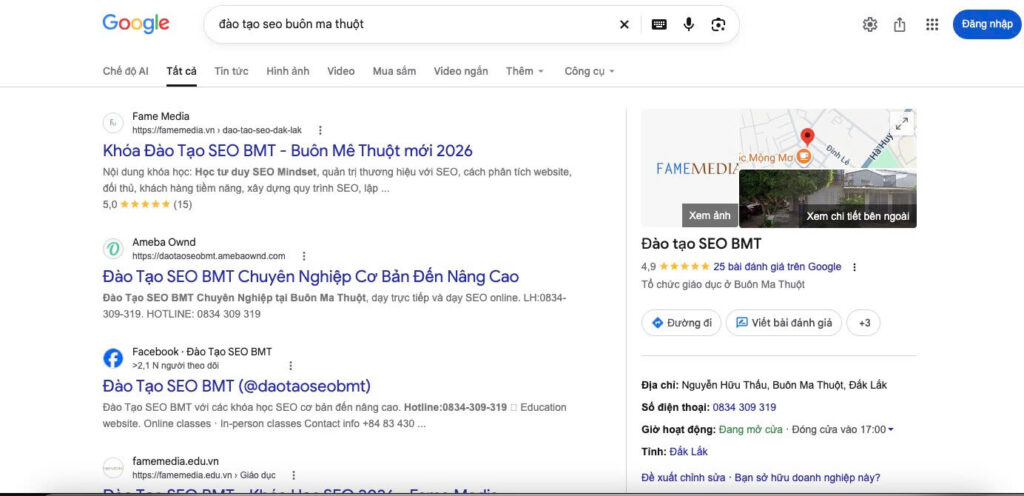1024x496 pixels.
Task: Open the on-screen keyboard input tool
Action: [659, 25]
